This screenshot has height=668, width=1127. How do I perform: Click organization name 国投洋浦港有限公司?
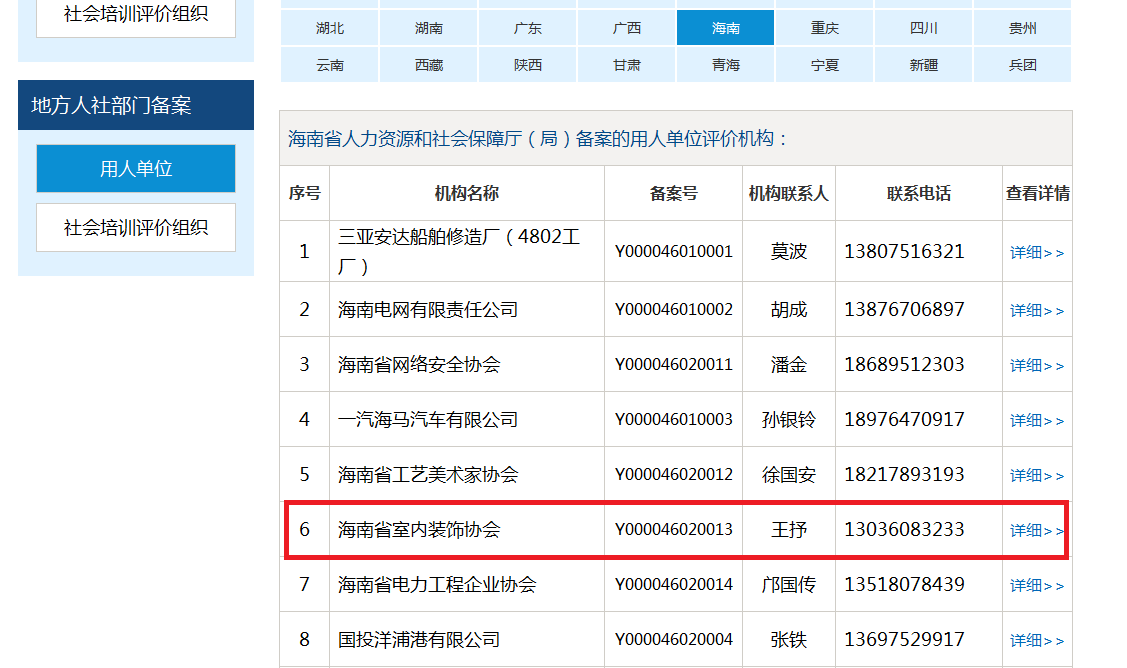tap(419, 639)
